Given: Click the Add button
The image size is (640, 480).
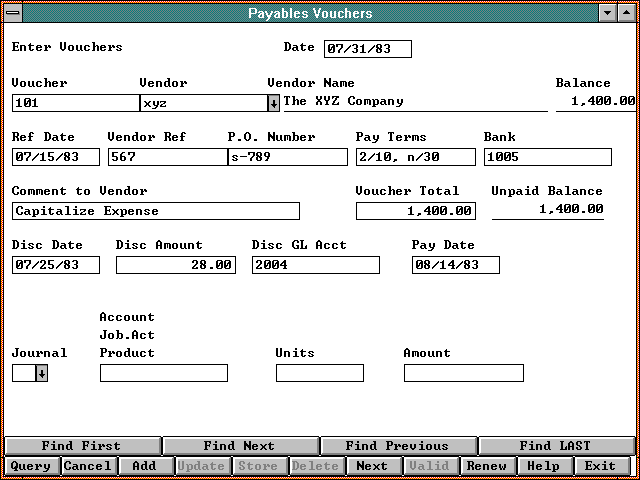Looking at the screenshot, I should pos(144,466).
